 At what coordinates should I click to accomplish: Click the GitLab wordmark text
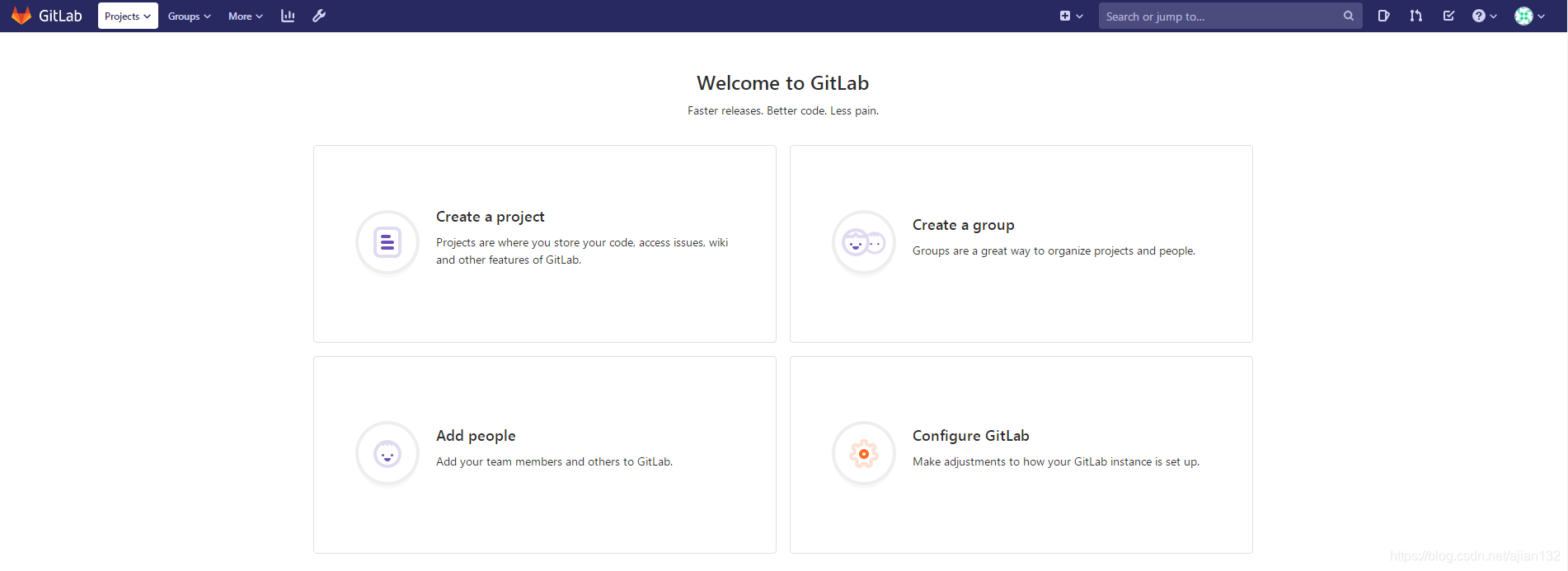click(60, 16)
